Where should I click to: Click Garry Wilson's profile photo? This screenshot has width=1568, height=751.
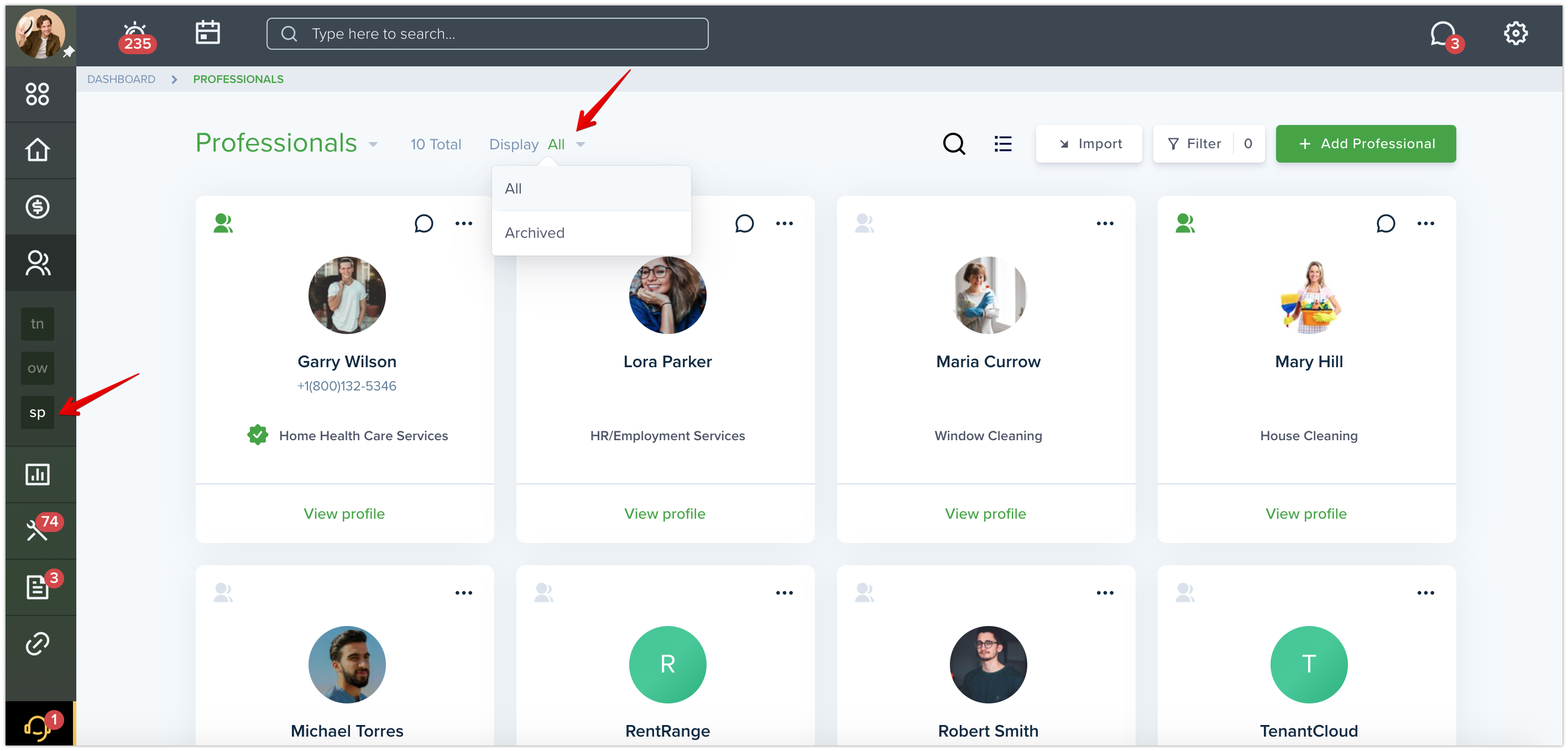click(x=347, y=295)
